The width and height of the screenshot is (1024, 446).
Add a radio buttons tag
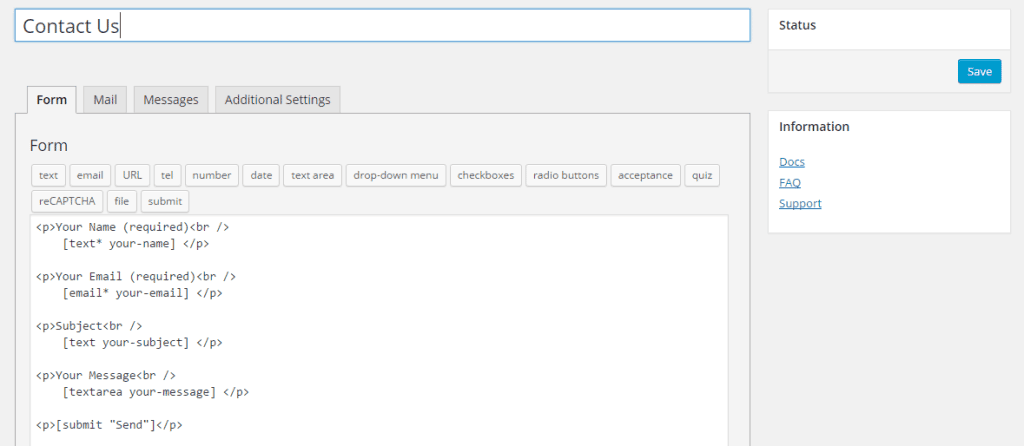tap(565, 175)
